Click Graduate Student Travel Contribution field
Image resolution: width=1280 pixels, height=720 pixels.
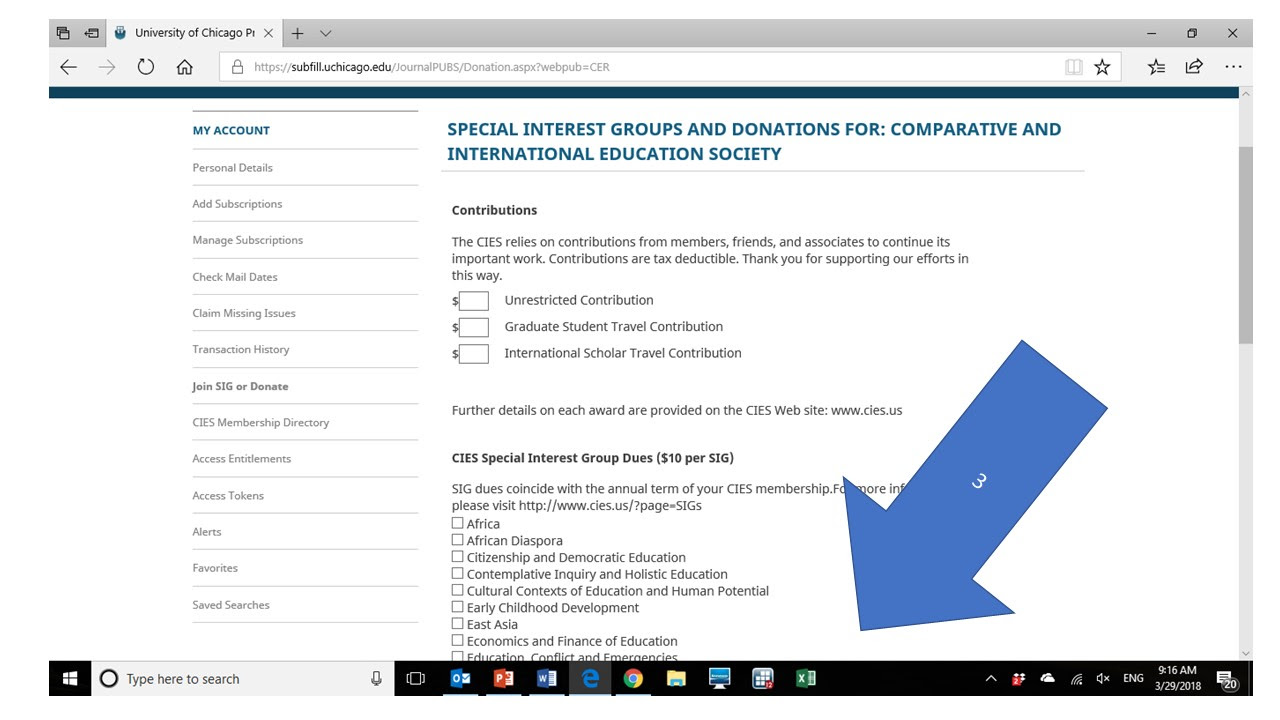pos(474,327)
